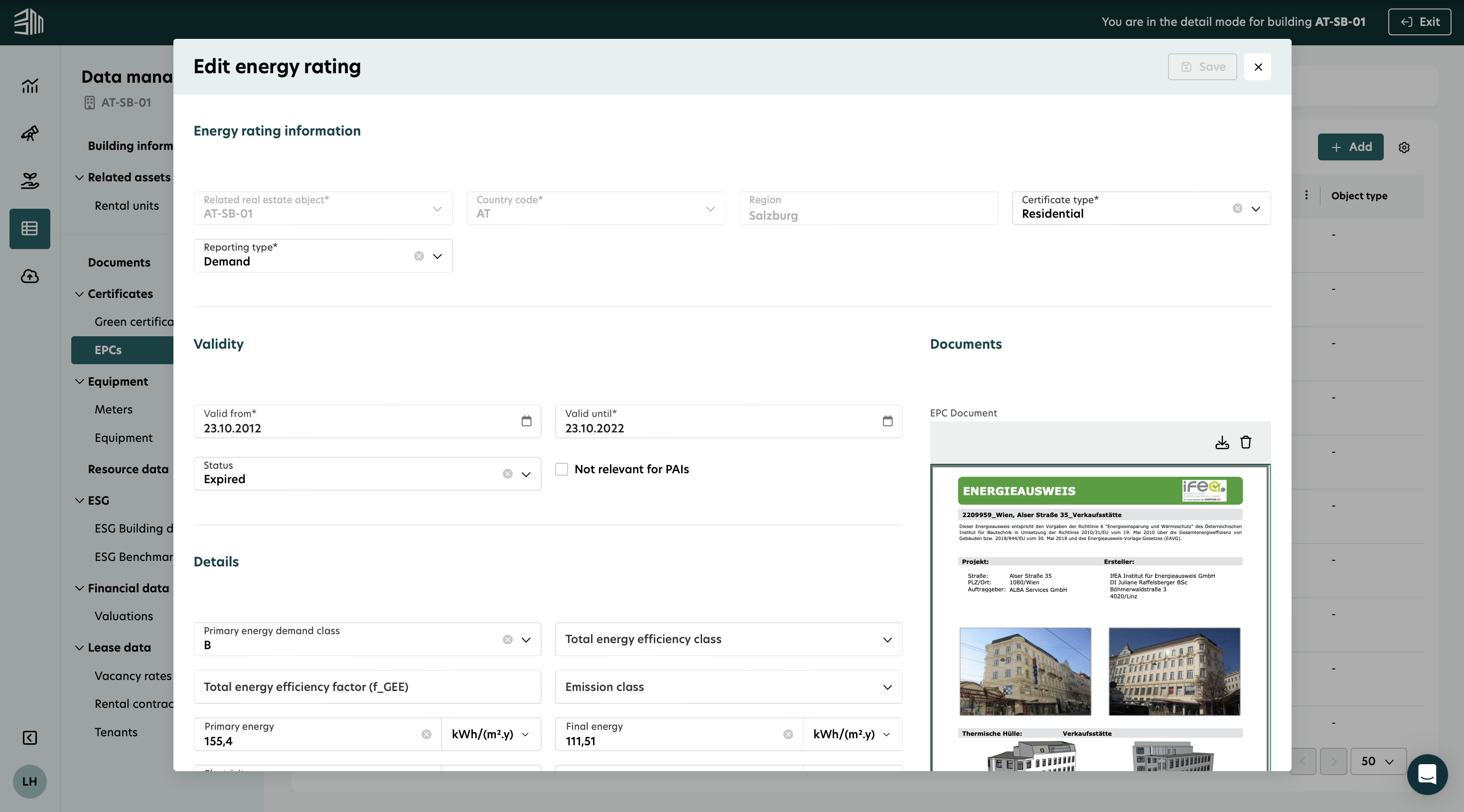Open Total energy efficiency class dropdown
Viewport: 1464px width, 812px height.
point(887,640)
